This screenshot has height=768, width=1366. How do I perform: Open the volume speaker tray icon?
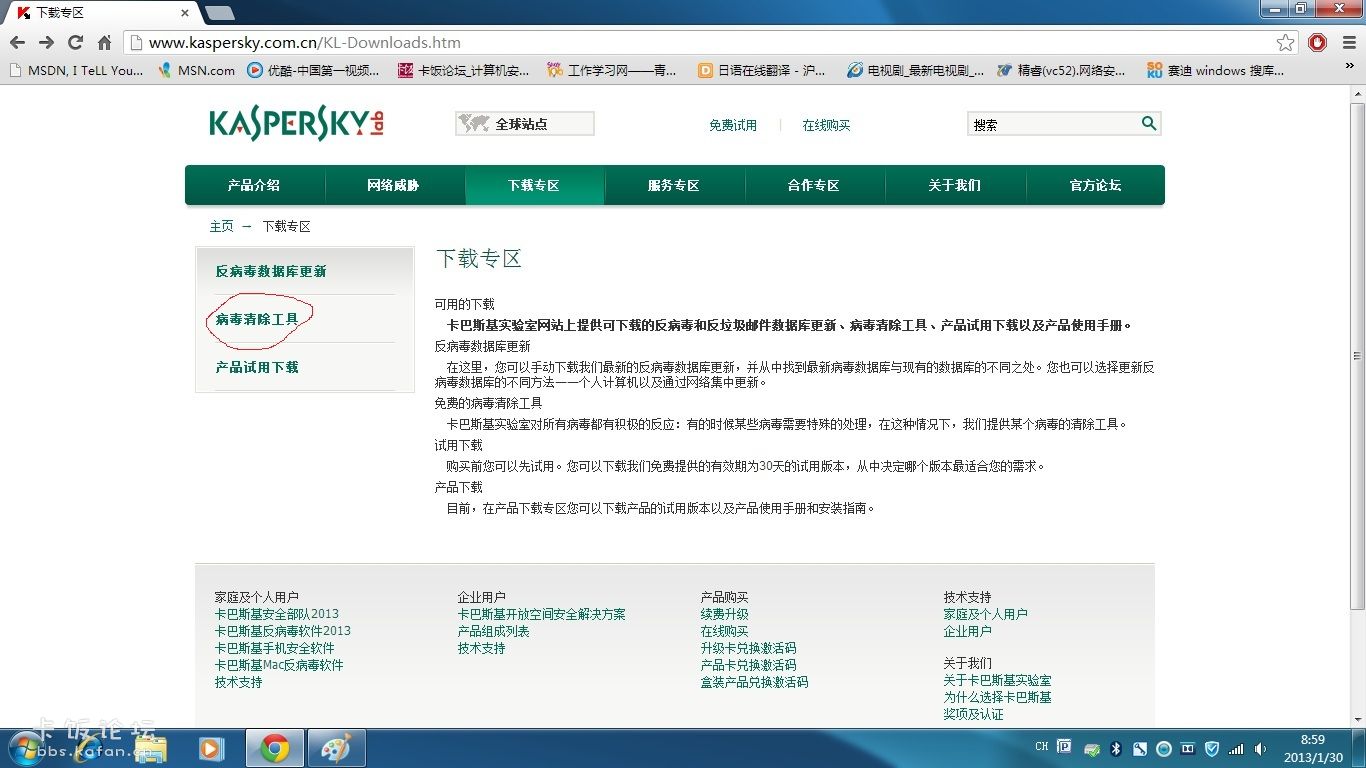click(1261, 748)
